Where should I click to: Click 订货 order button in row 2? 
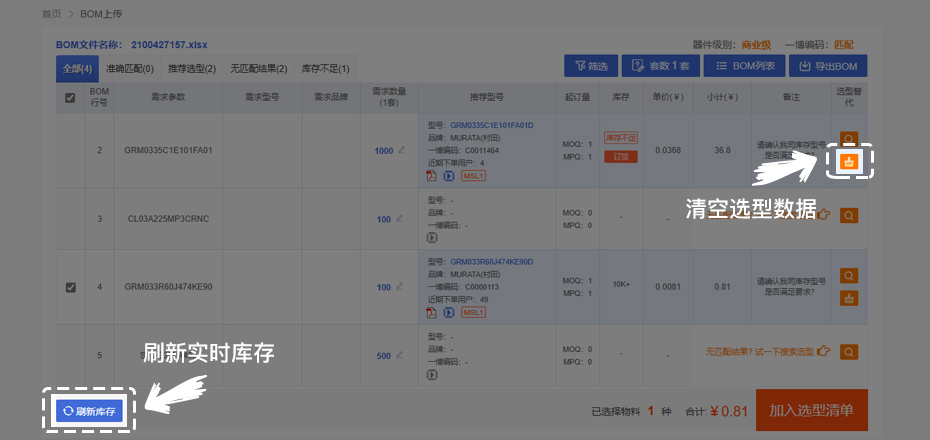621,157
